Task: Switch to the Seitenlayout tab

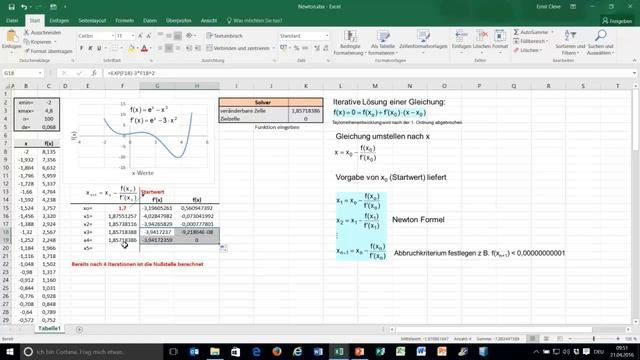Action: point(92,20)
